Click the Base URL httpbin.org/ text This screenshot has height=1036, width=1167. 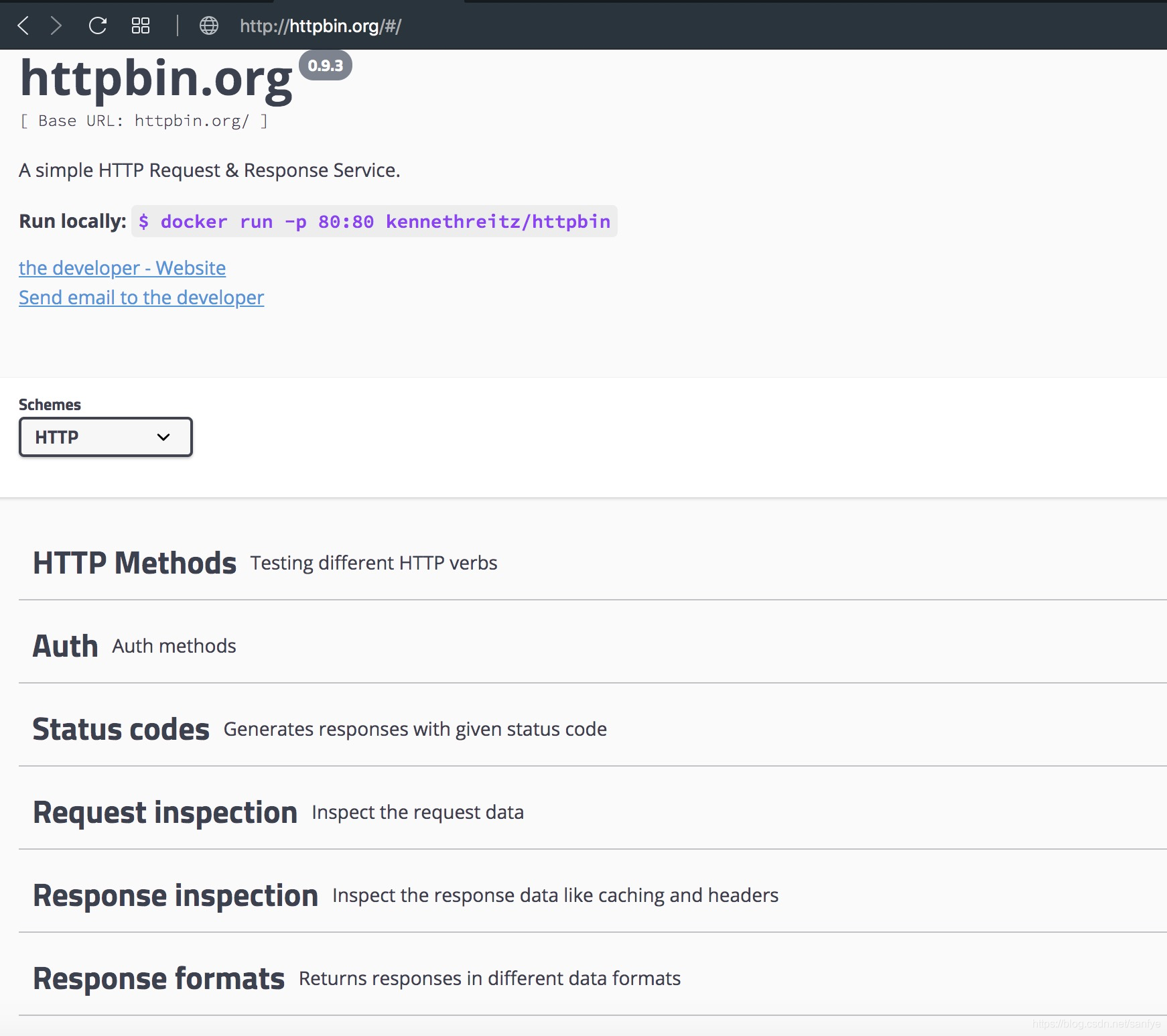coord(144,121)
